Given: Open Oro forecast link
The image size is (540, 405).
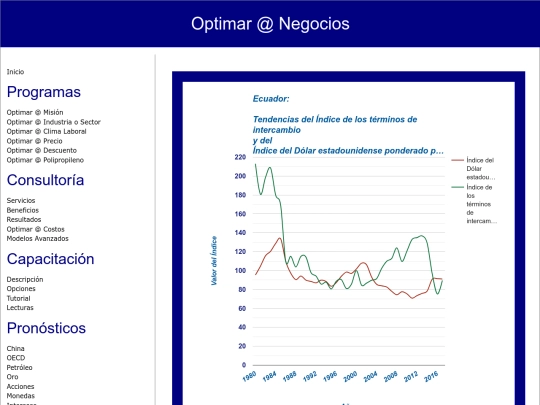Looking at the screenshot, I should pyautogui.click(x=12, y=377).
